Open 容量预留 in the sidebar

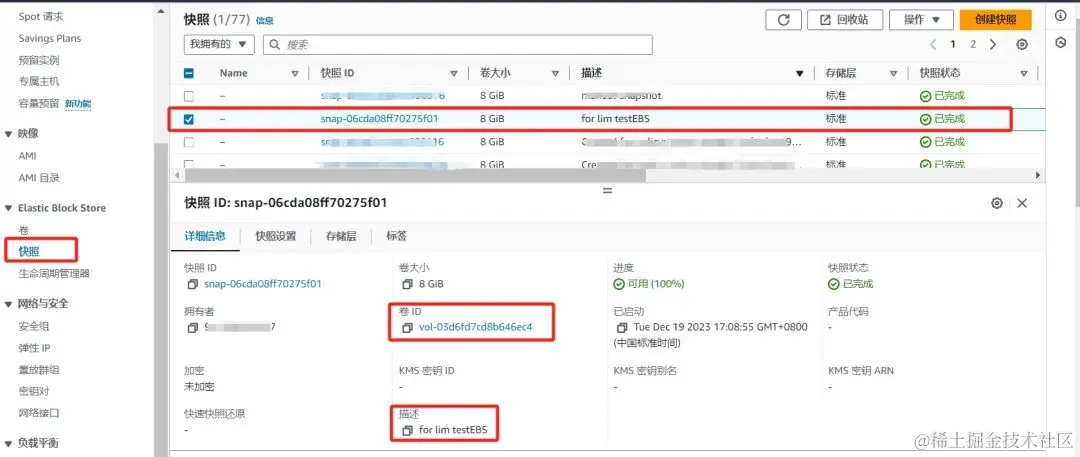39,103
